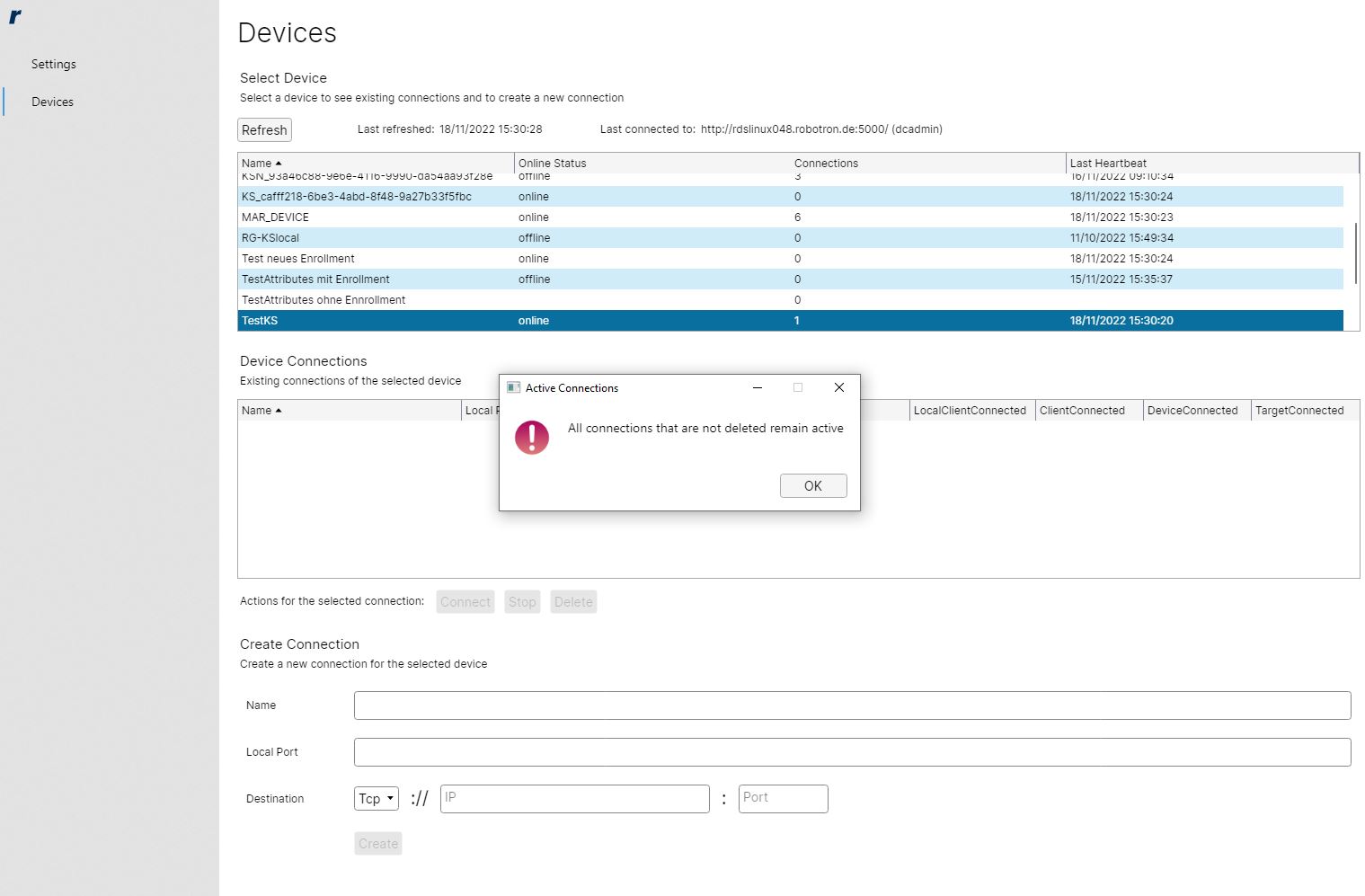Select KS_cafff218-6be3-4abd-8f48-9a27b33f5fbc device row
This screenshot has height=896, width=1365.
tap(791, 197)
